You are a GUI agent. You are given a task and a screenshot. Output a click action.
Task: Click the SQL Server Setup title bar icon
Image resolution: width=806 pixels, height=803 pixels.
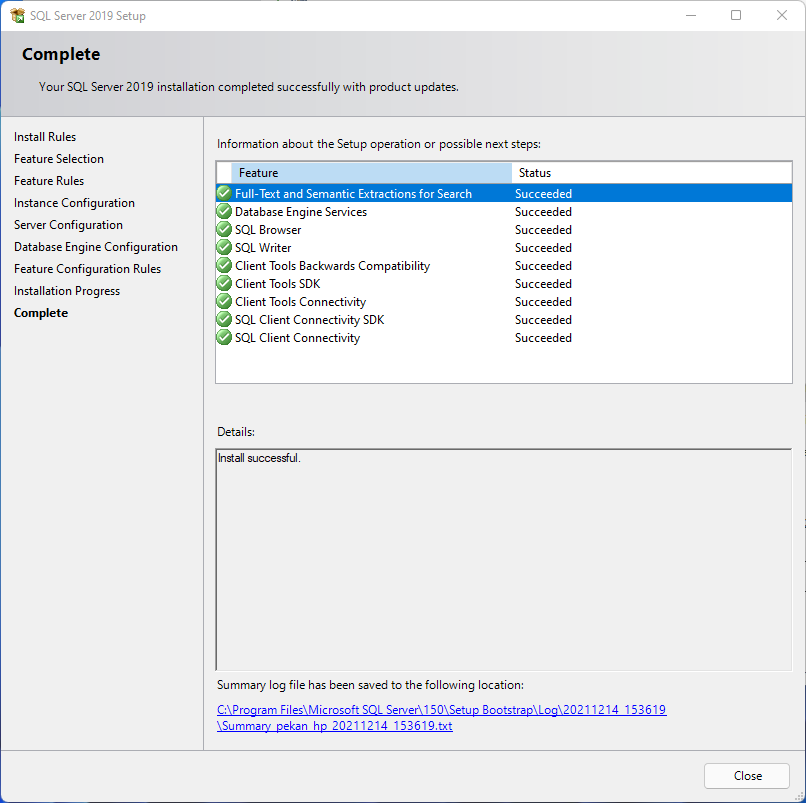(17, 15)
